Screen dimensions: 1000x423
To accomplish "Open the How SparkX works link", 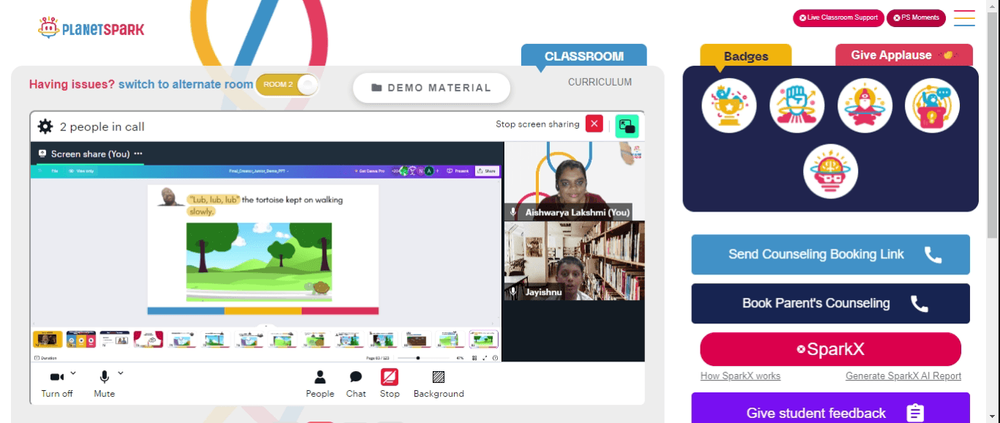I will [x=740, y=376].
